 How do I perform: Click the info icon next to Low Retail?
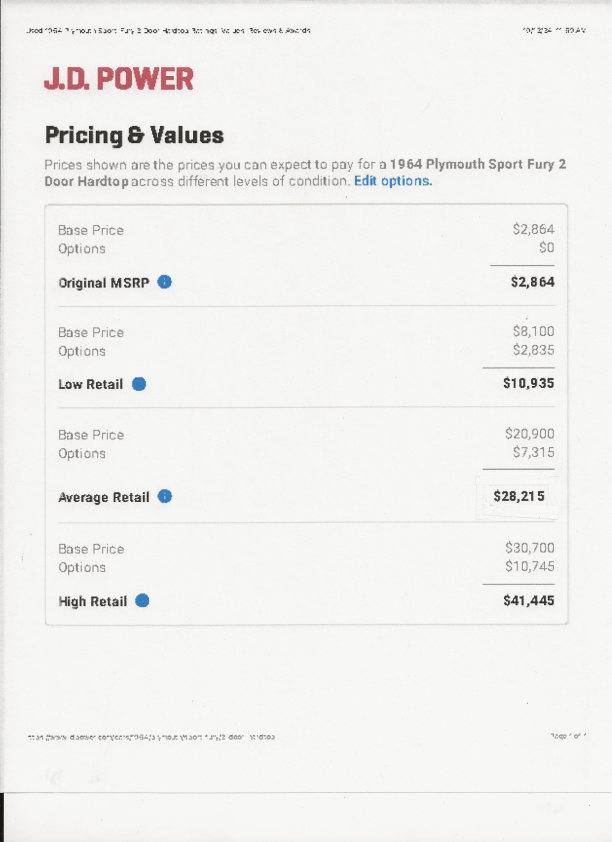click(x=139, y=384)
